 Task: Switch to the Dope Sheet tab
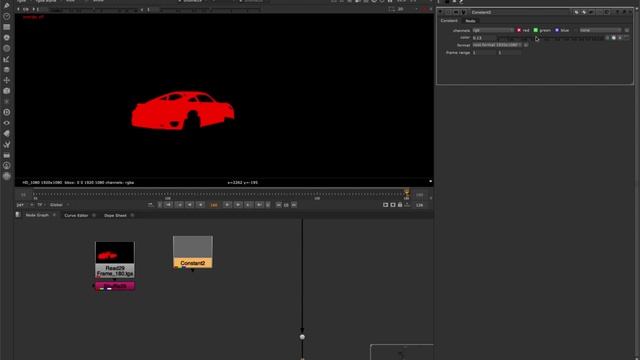(115, 215)
